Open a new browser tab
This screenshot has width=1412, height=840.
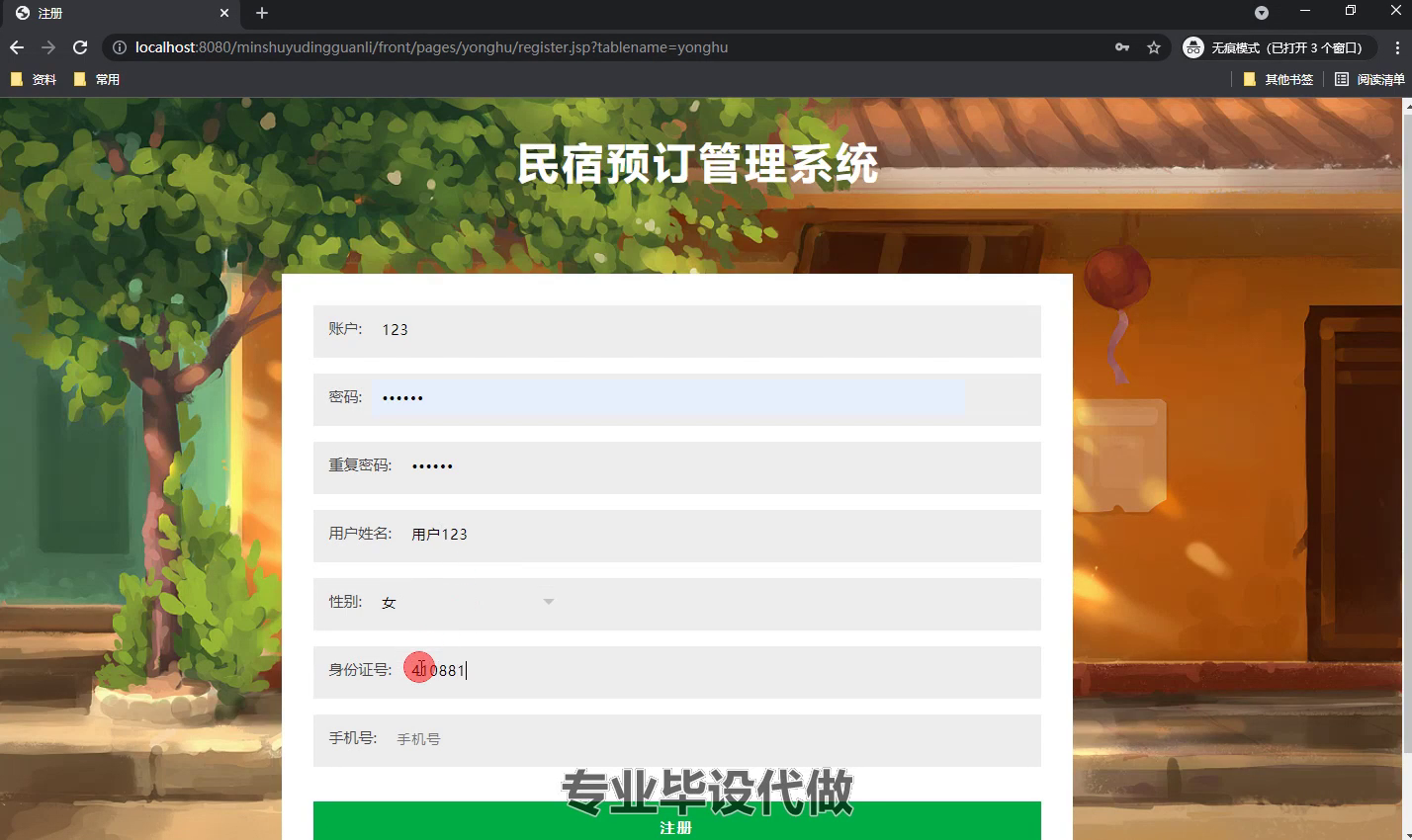(261, 13)
